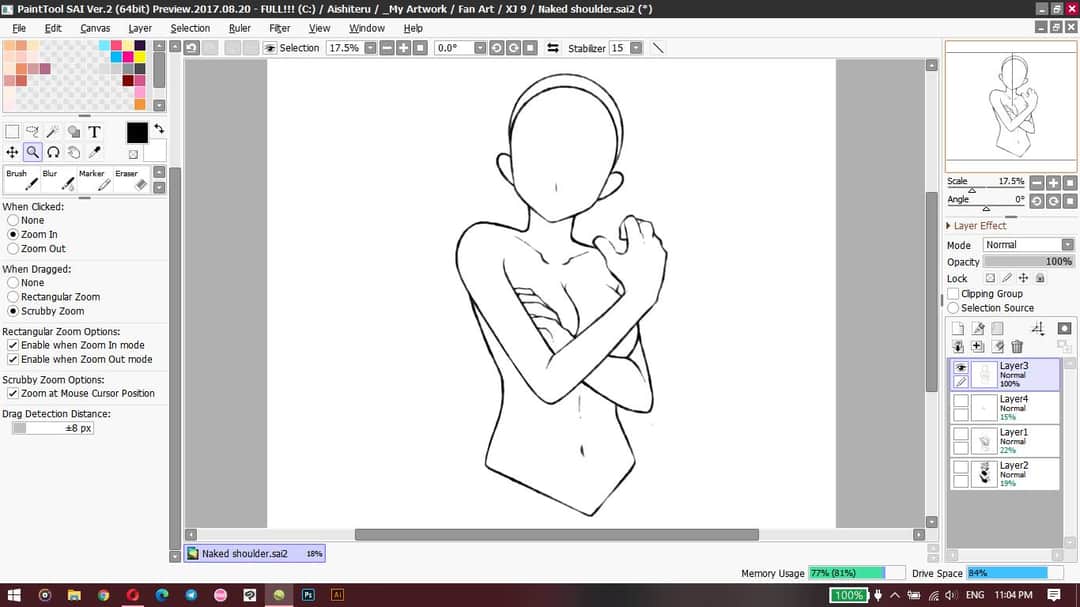The width and height of the screenshot is (1080, 607).
Task: Select 'Zoom Out' radio option
Action: pos(13,249)
